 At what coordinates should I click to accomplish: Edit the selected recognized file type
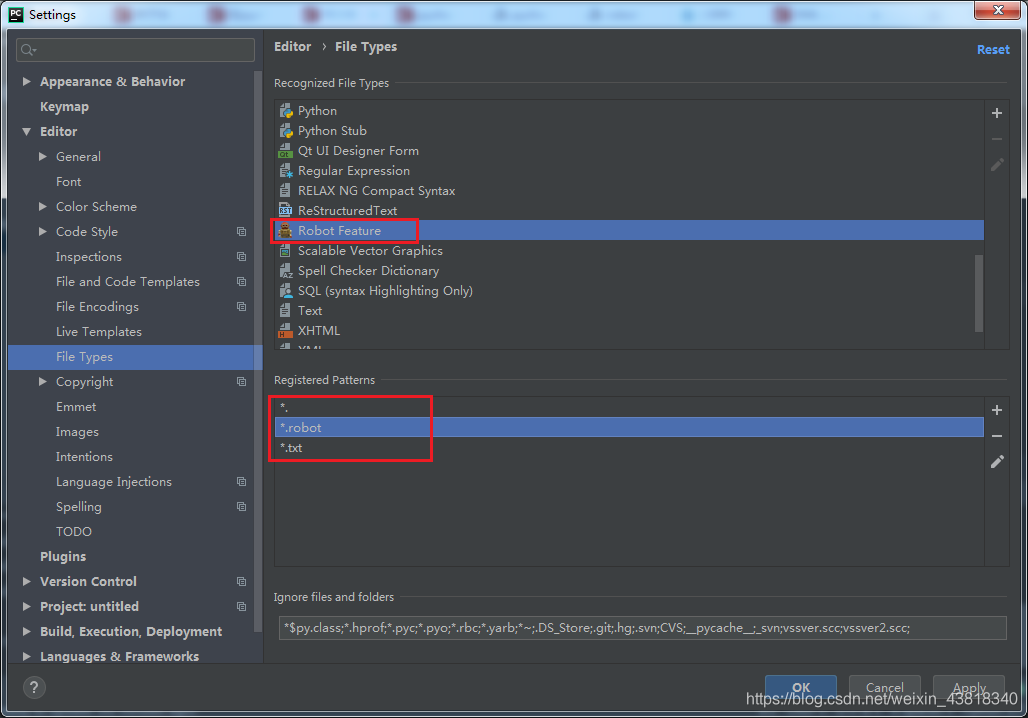tap(997, 165)
